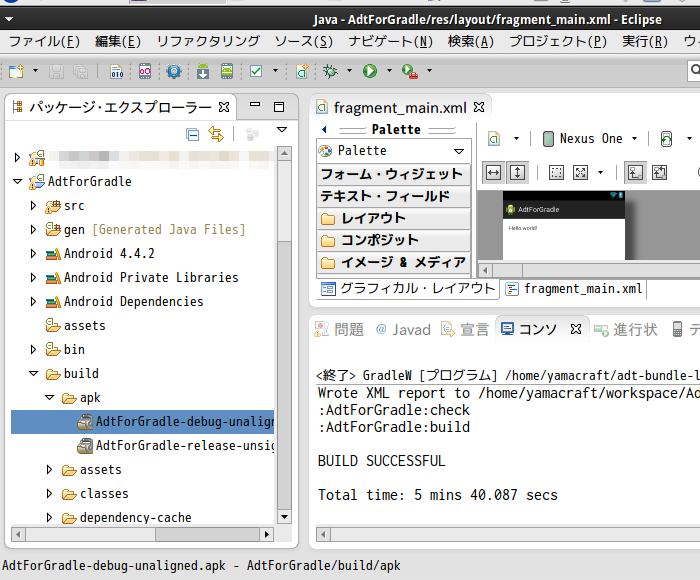Open Lint check dropdown arrow
The width and height of the screenshot is (700, 580).
click(x=275, y=71)
